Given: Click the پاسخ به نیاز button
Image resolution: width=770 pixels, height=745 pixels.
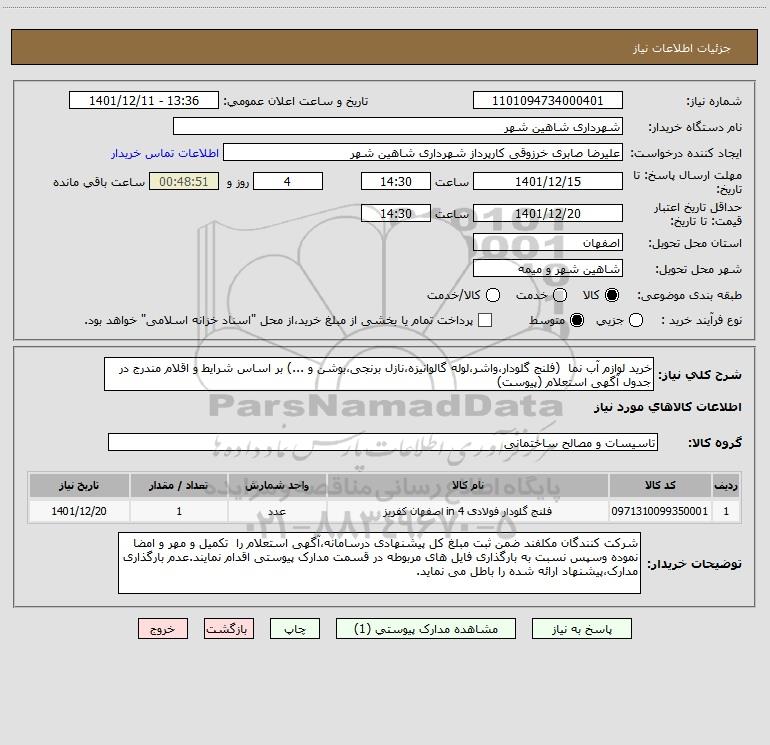Looking at the screenshot, I should point(581,629).
